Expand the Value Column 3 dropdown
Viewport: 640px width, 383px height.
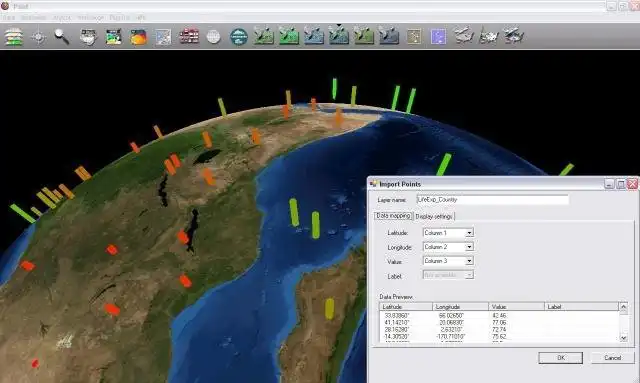click(x=469, y=261)
